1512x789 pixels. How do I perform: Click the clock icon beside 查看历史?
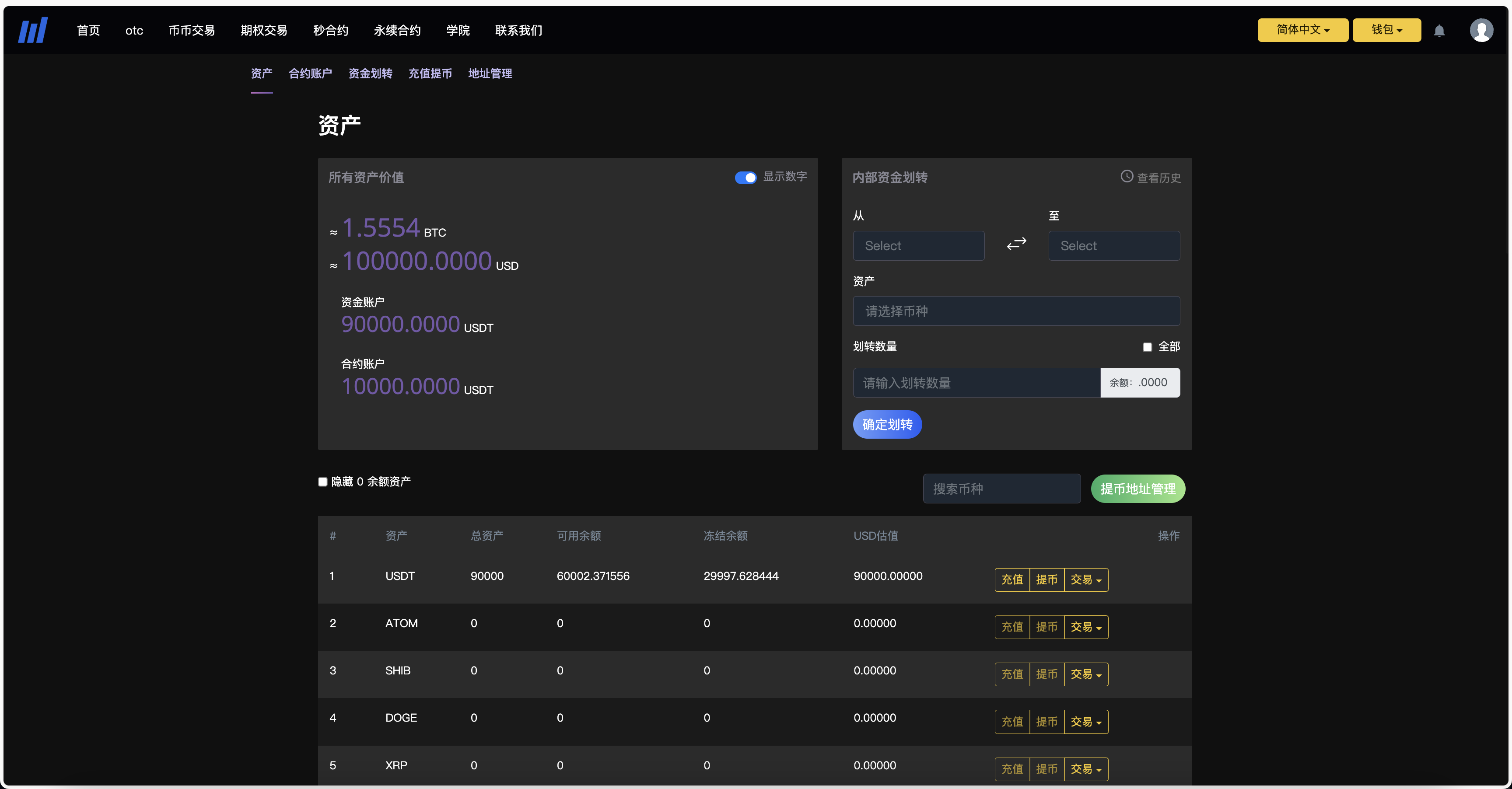1127,176
